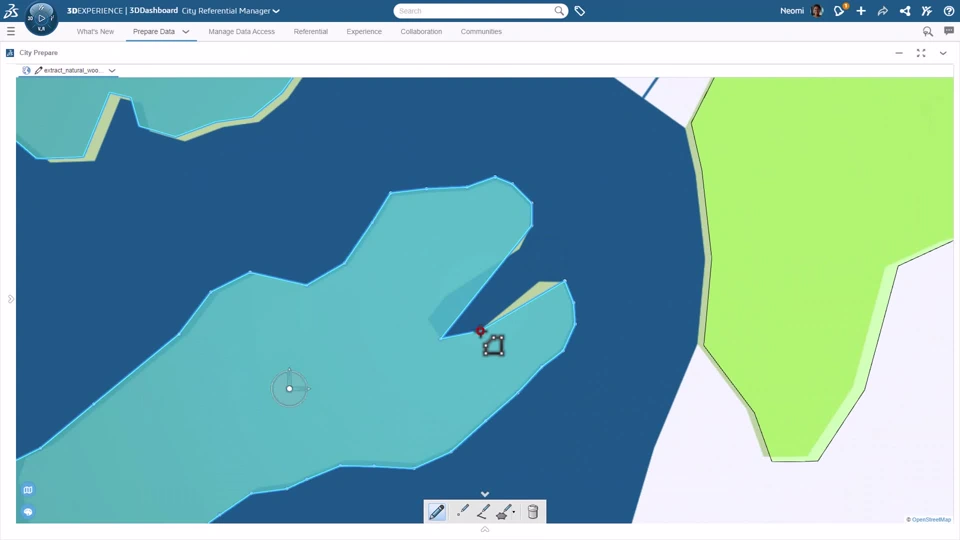960x540 pixels.
Task: Click the pencil icon beside extract_natural_woo
Action: click(x=38, y=70)
